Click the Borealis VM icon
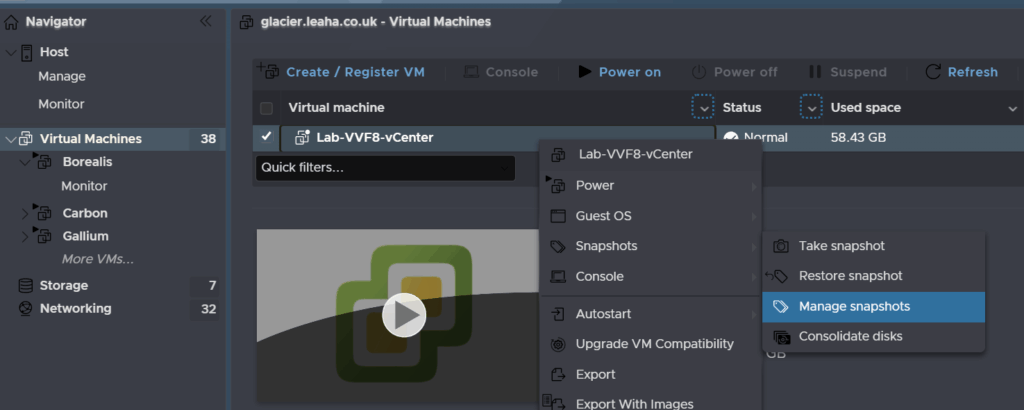The width and height of the screenshot is (1024, 410). [44, 161]
